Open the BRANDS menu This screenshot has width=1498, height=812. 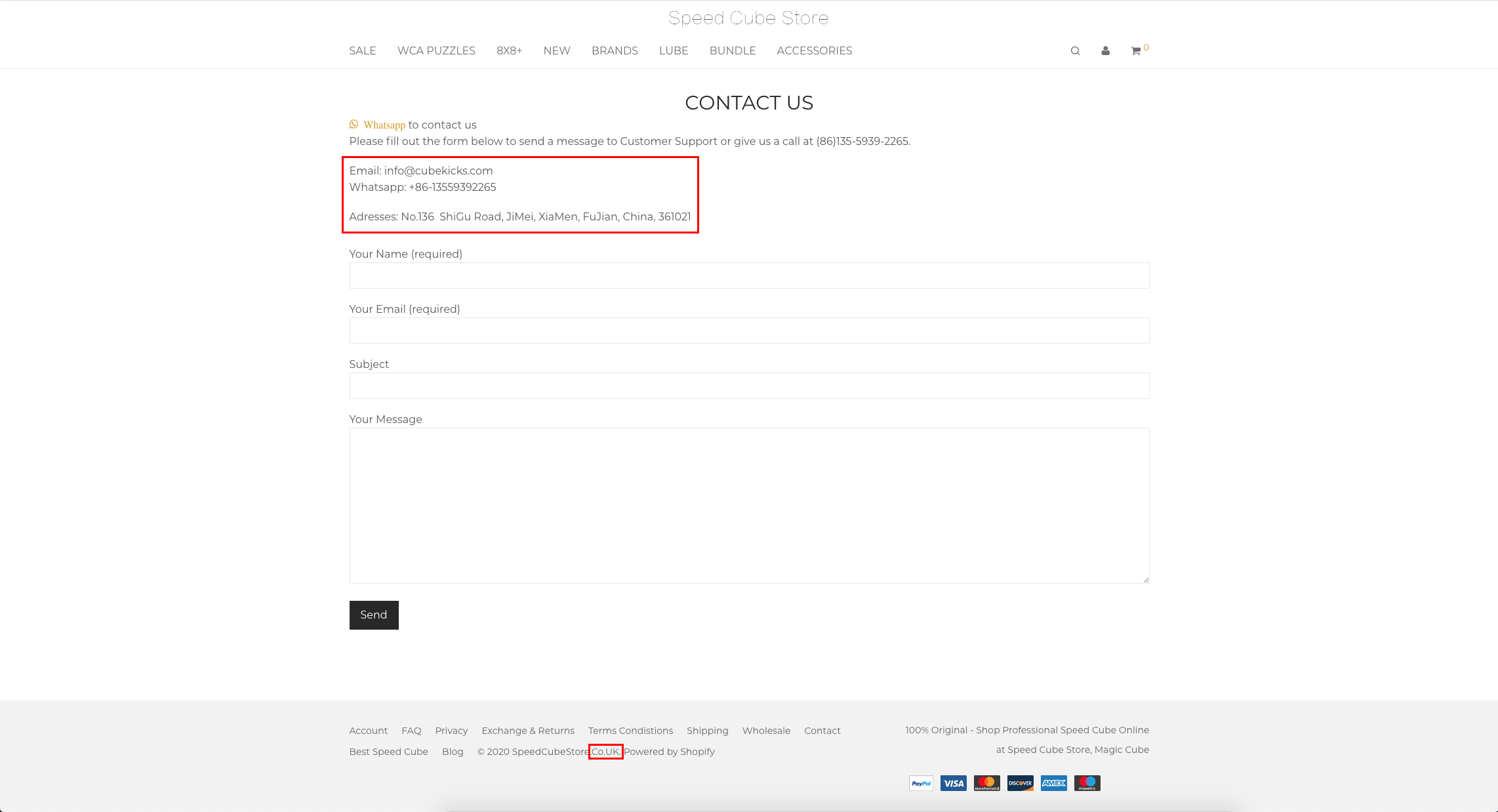615,51
